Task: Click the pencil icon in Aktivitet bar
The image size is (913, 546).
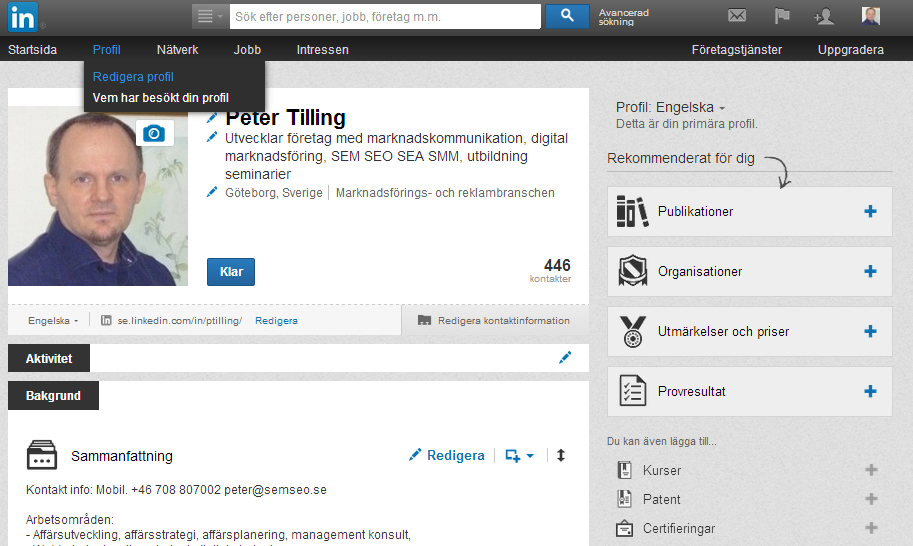Action: coord(565,357)
